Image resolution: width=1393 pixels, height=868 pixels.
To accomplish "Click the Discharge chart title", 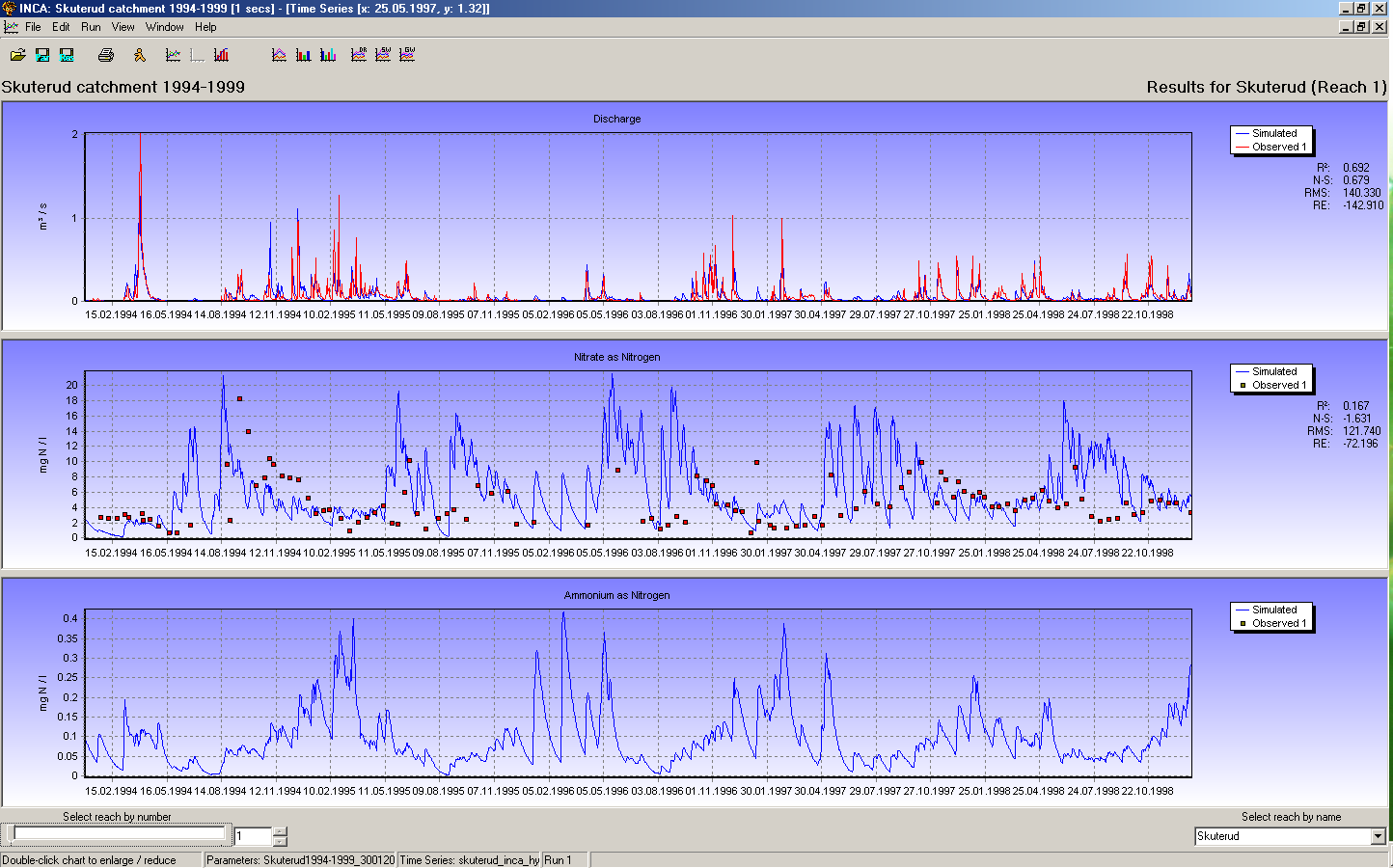I will point(616,119).
